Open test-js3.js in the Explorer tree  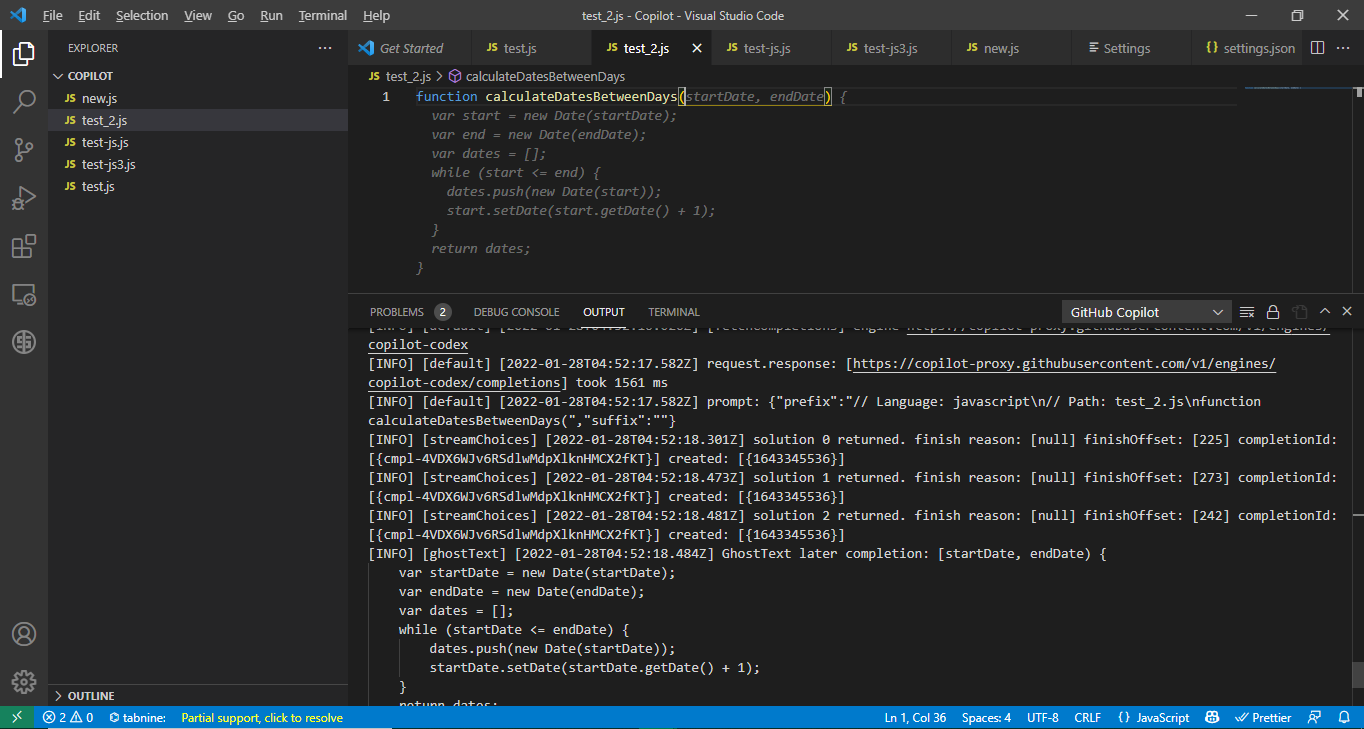198,164
